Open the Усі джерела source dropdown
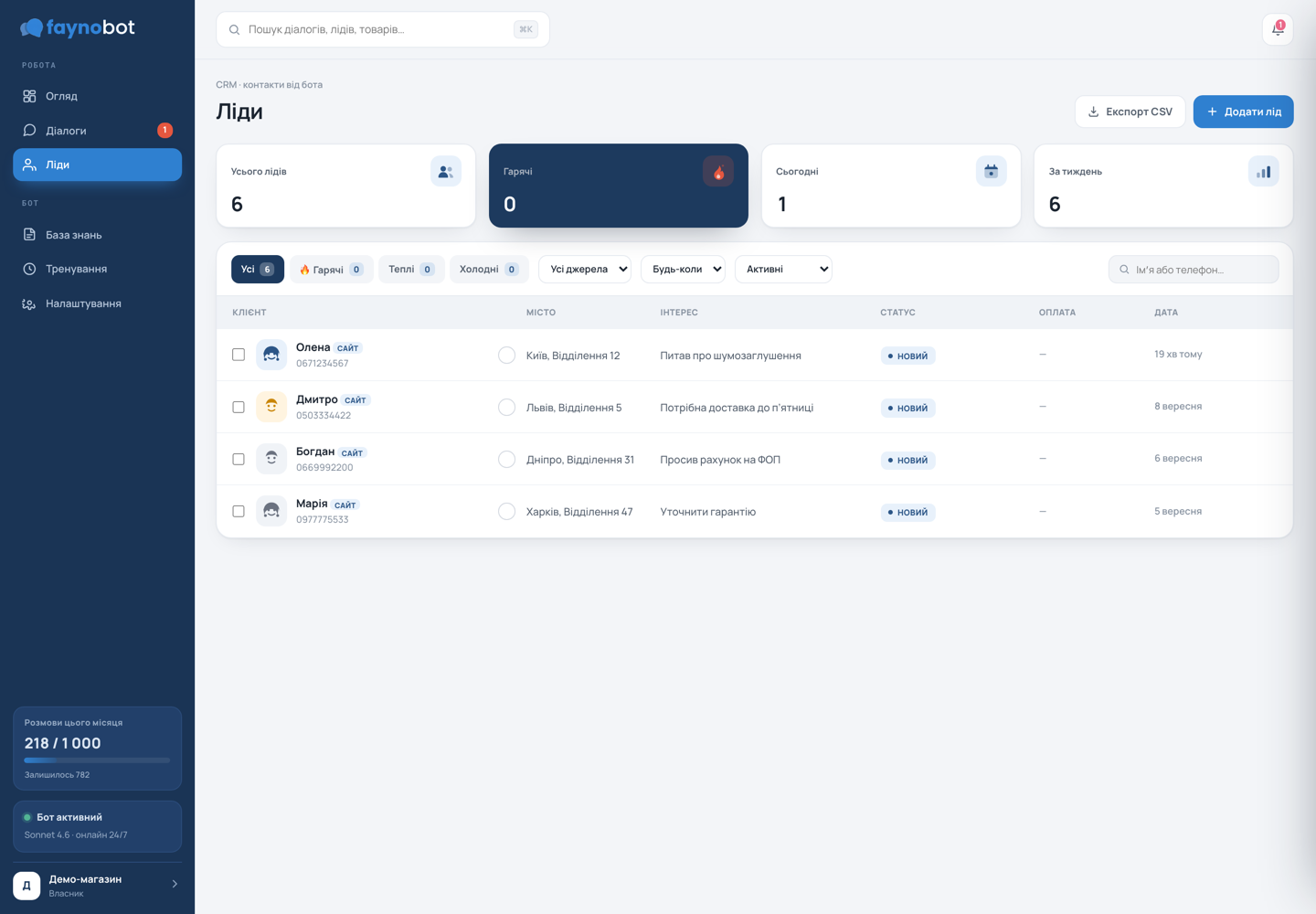The height and width of the screenshot is (914, 1316). tap(585, 269)
